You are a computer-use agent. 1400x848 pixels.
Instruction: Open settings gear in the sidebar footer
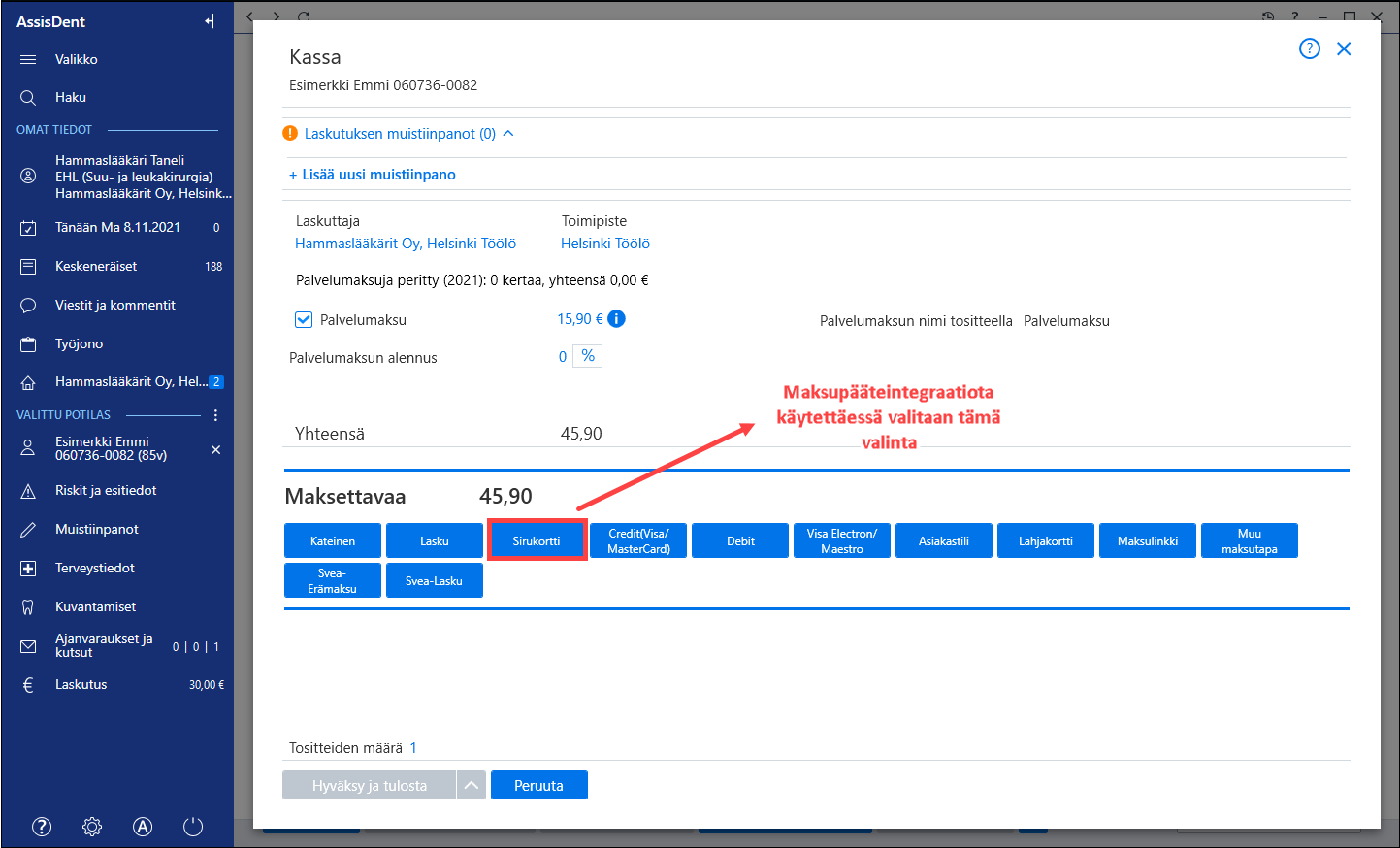[92, 827]
